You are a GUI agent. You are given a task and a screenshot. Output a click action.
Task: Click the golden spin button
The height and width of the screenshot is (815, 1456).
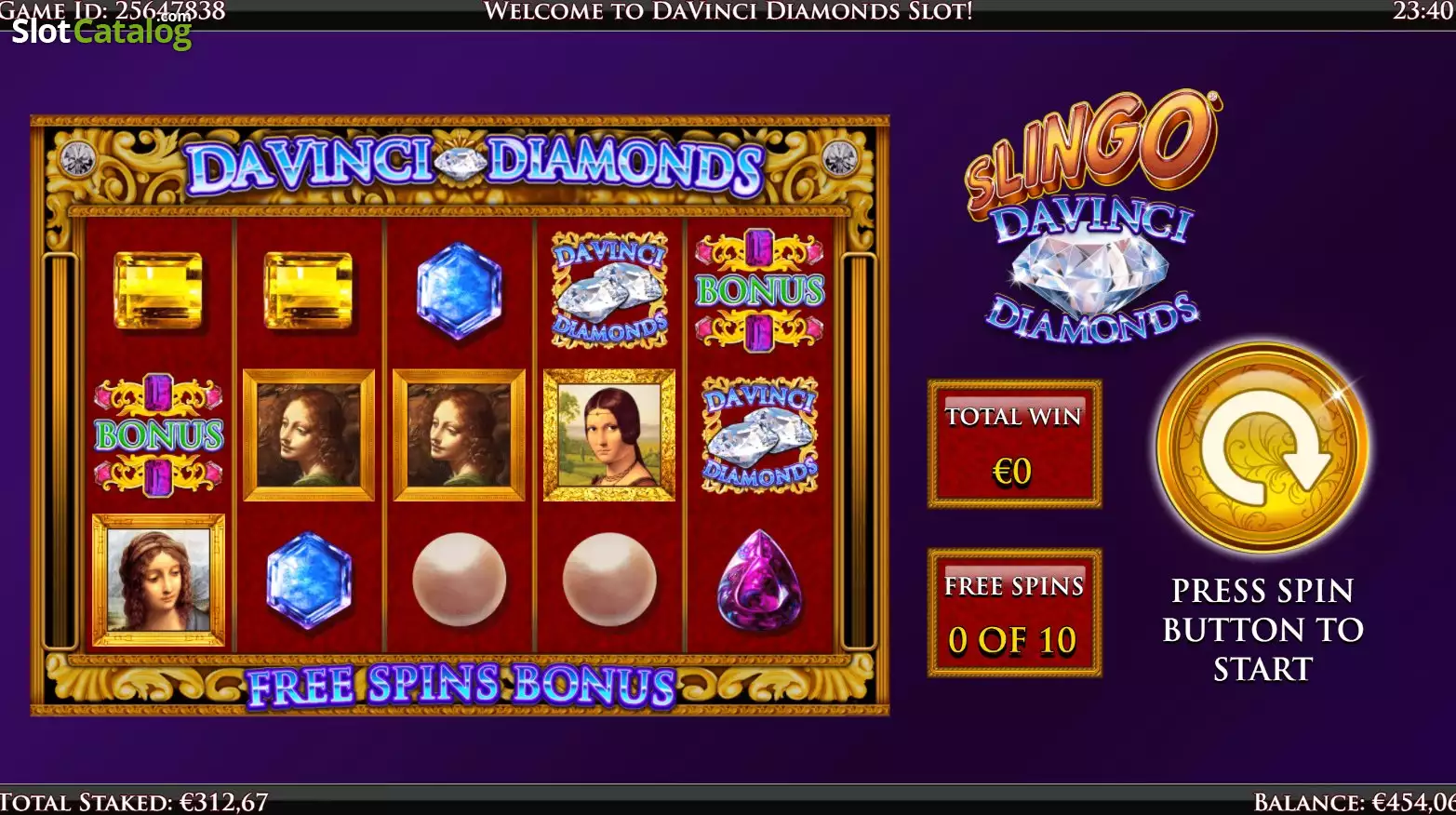[x=1262, y=448]
